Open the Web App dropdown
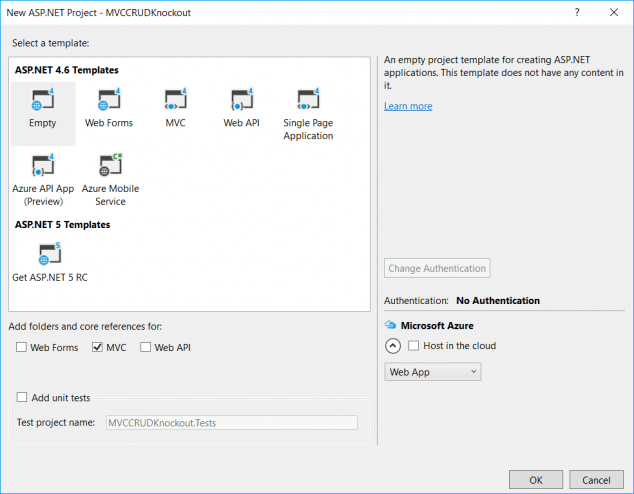 point(433,372)
